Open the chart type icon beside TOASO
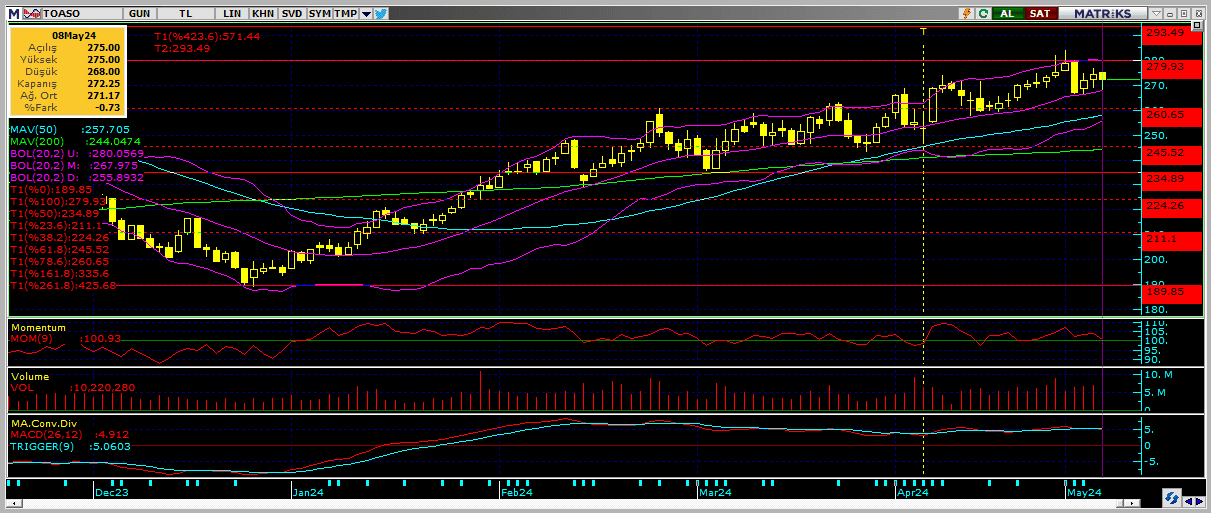This screenshot has width=1211, height=513. pos(30,13)
